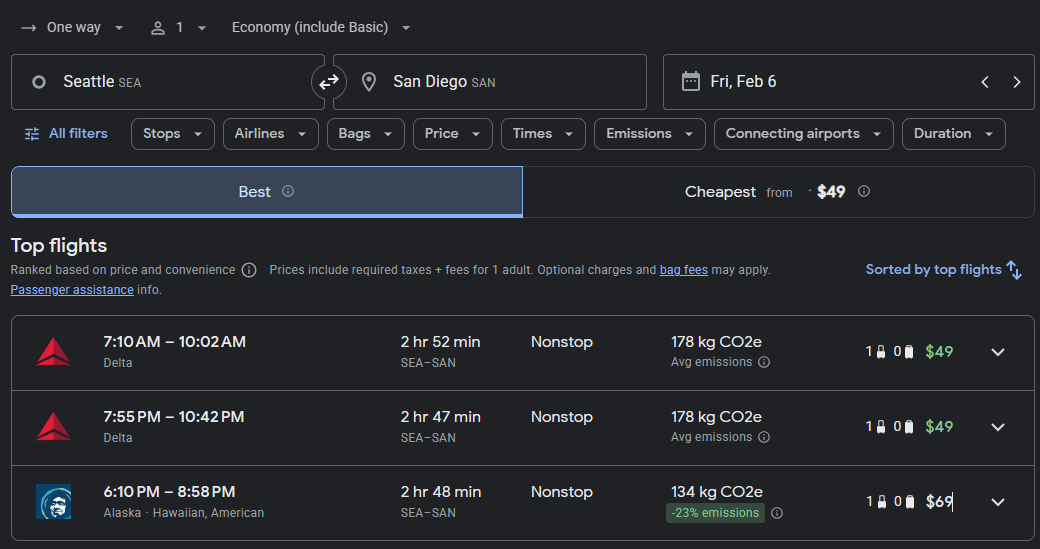
Task: Switch to the Cheapest tab
Action: tap(777, 192)
